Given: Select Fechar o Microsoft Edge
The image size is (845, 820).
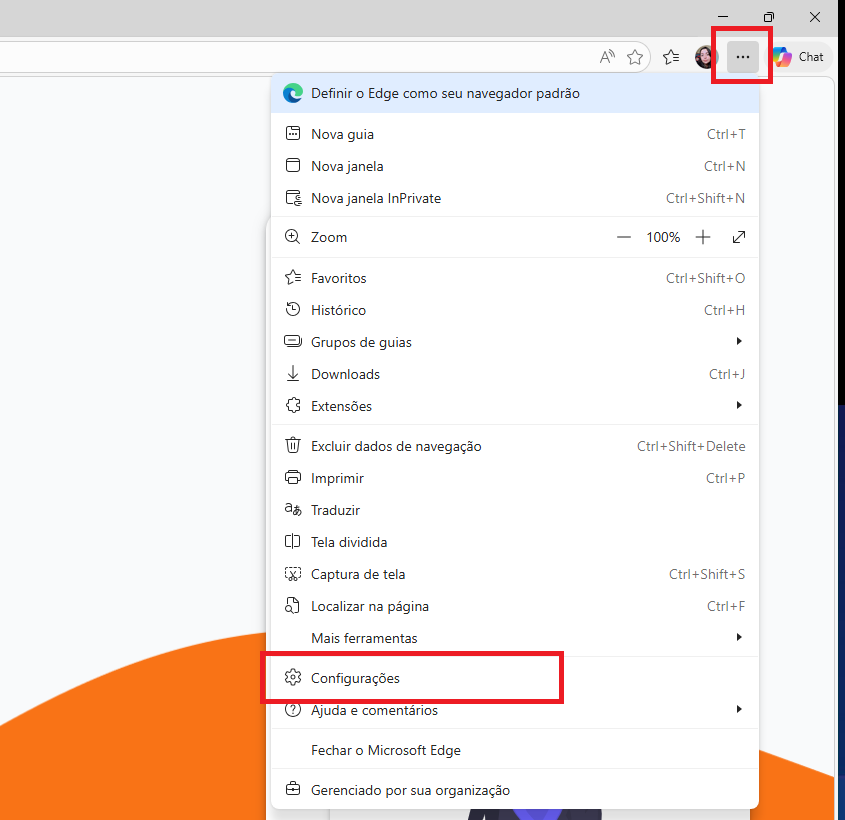Looking at the screenshot, I should (515, 750).
